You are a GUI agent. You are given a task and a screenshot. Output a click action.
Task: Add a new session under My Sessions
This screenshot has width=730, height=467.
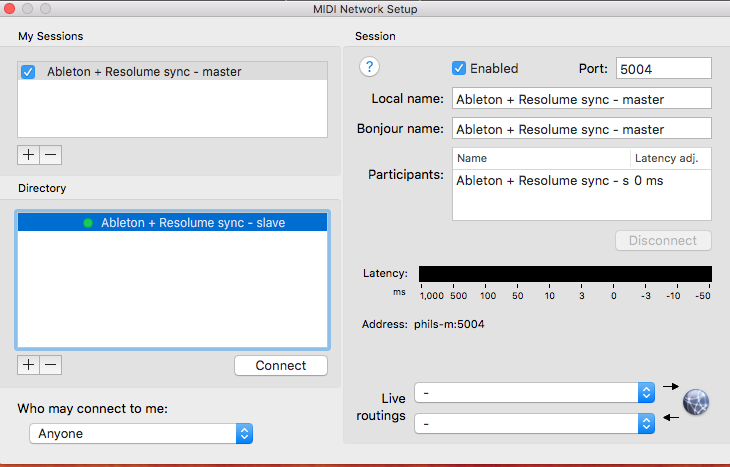click(x=29, y=155)
